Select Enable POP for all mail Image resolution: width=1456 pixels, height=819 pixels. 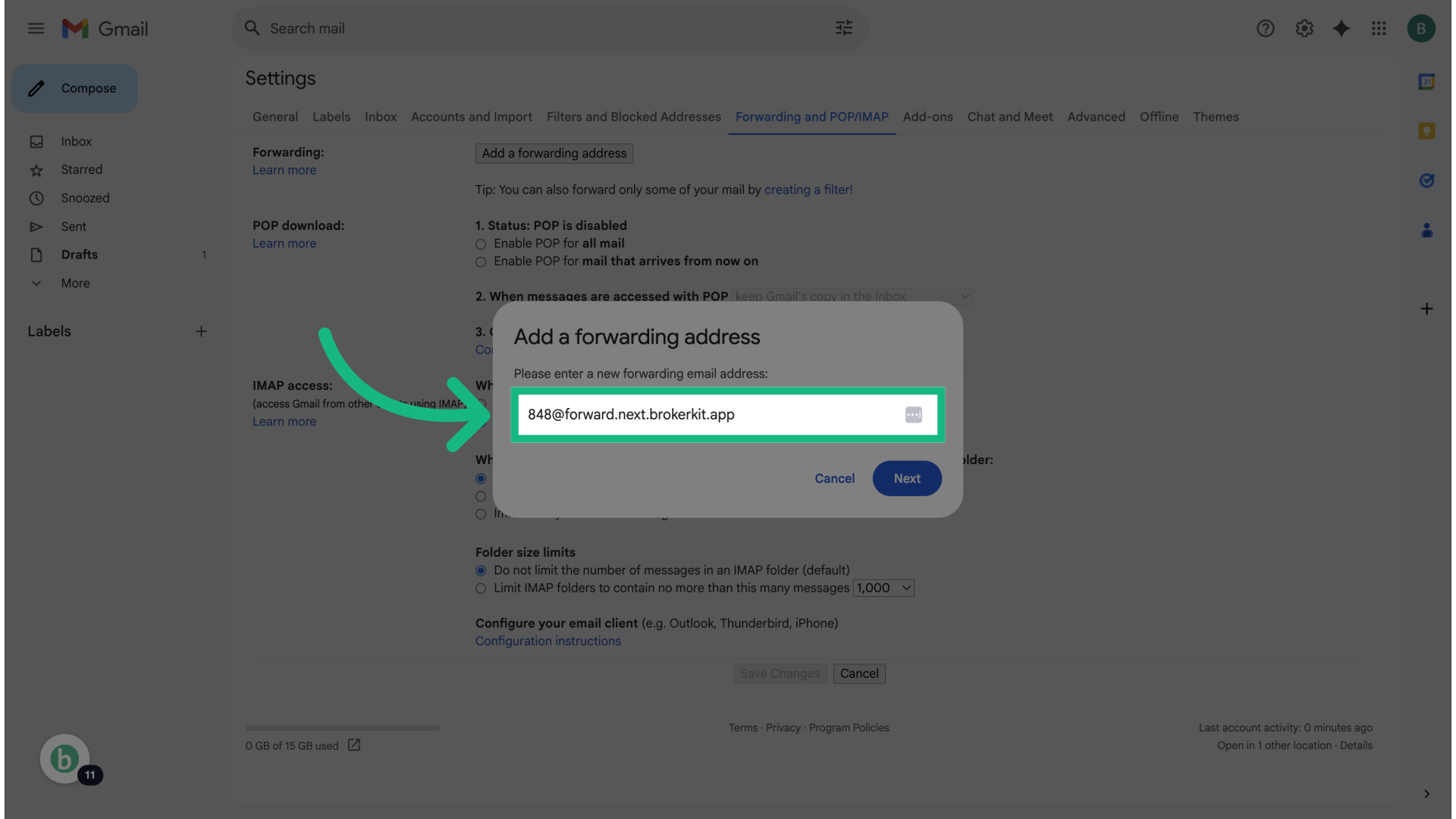pyautogui.click(x=481, y=244)
